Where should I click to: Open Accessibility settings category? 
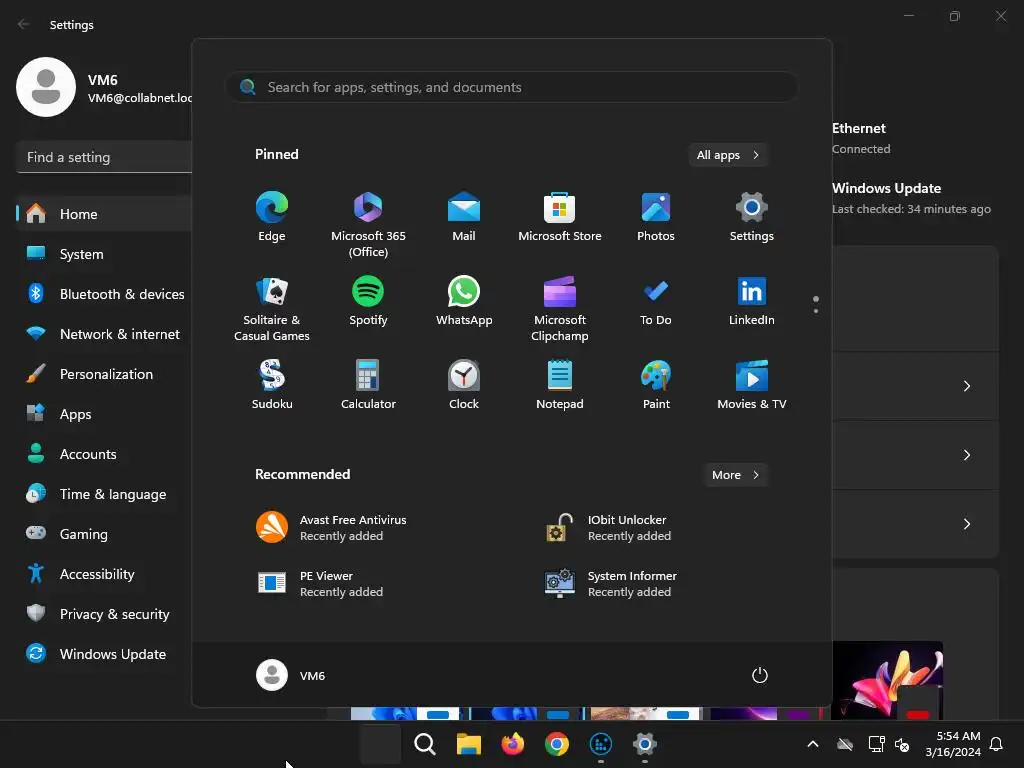click(104, 574)
